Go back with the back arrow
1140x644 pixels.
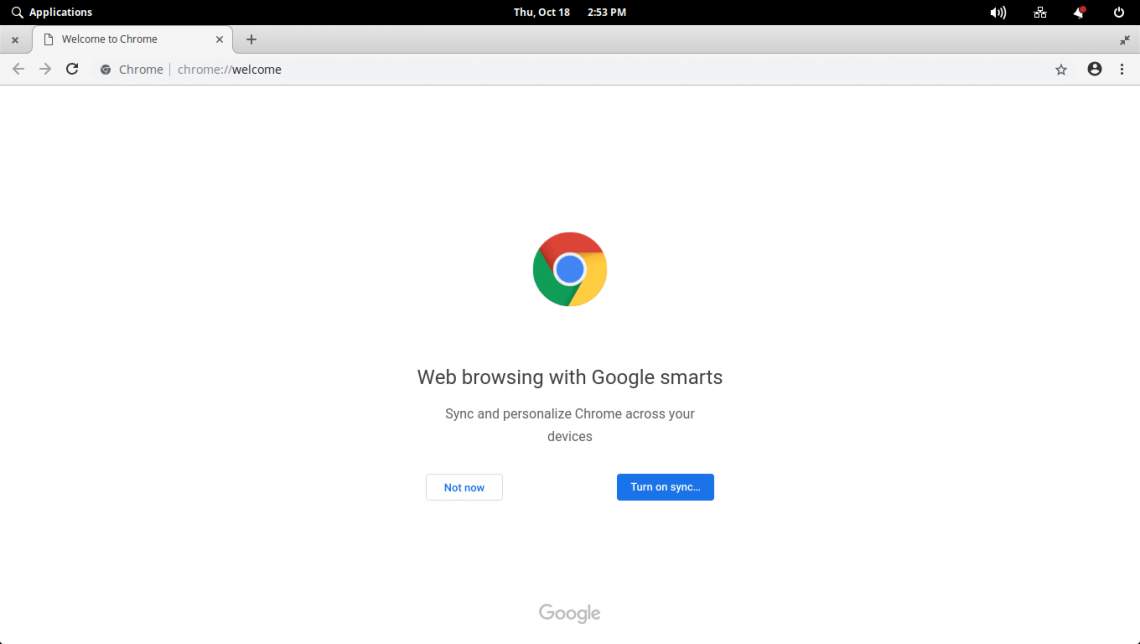(18, 69)
